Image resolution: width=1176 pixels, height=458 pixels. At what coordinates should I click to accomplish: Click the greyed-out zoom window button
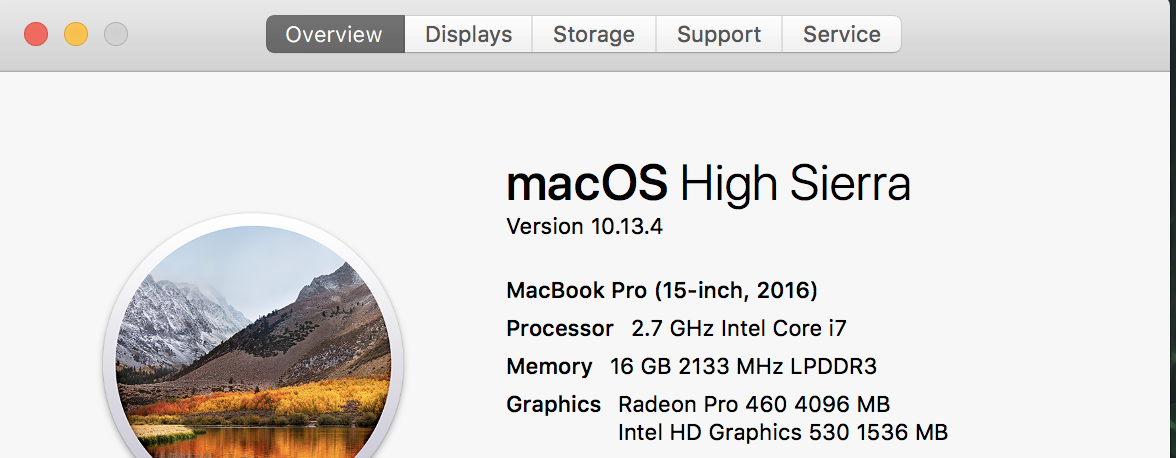116,34
